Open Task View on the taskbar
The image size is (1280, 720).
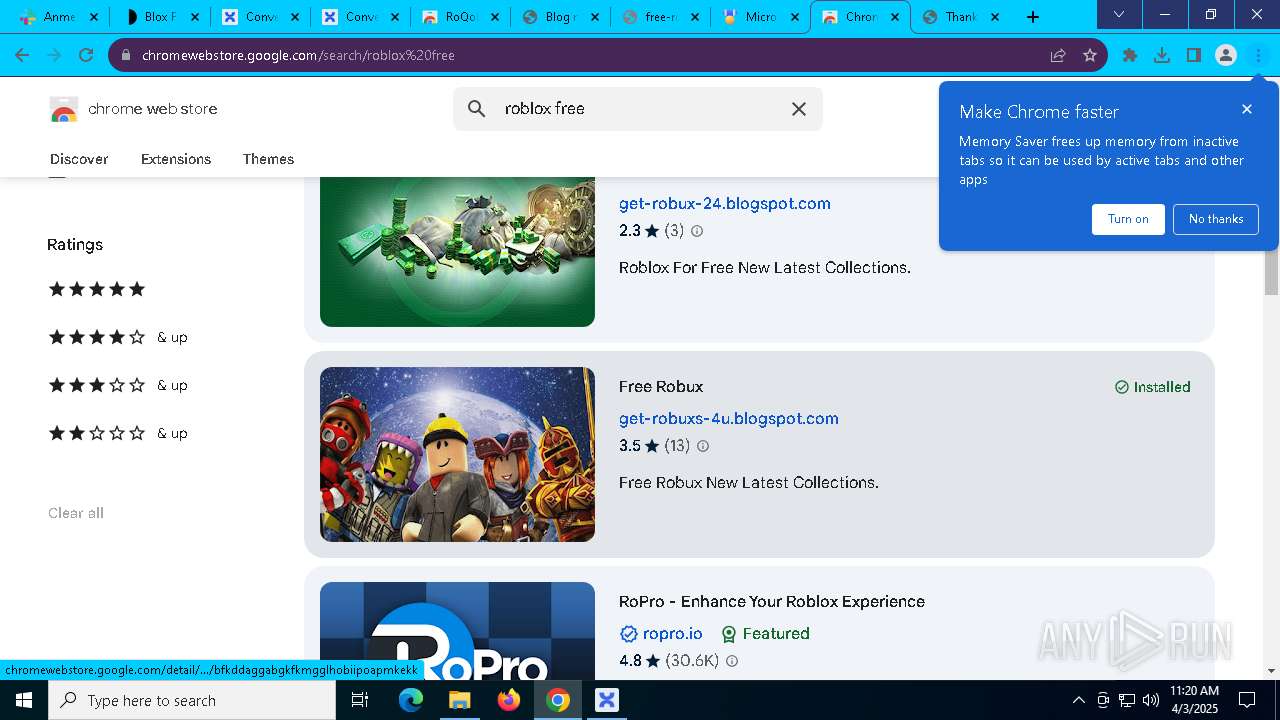tap(361, 700)
